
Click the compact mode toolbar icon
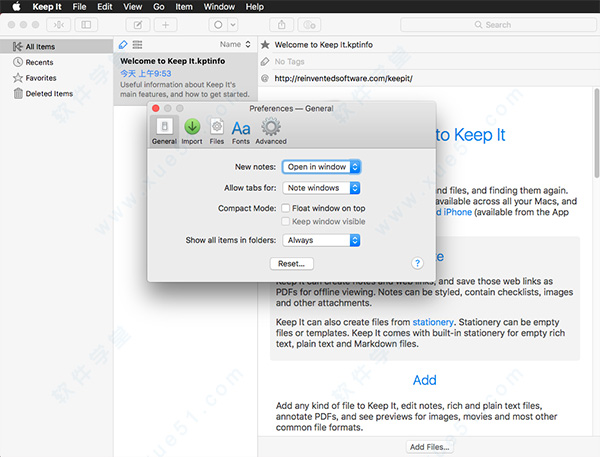(x=58, y=25)
